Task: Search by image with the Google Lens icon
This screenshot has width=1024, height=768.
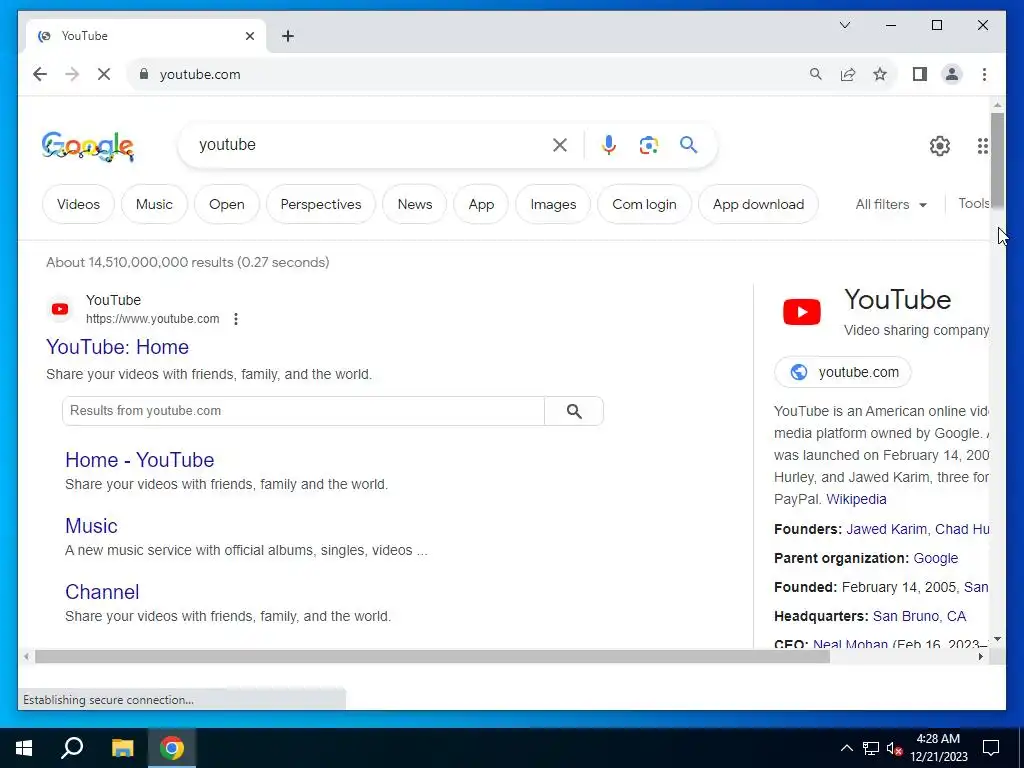Action: coord(648,145)
